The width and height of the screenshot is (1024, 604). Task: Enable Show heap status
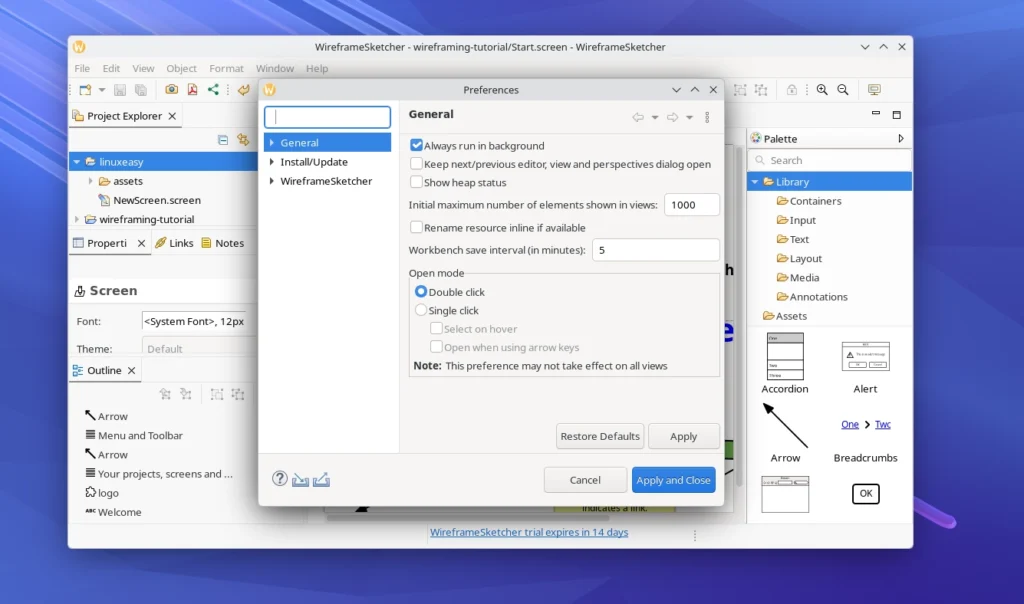pos(416,182)
